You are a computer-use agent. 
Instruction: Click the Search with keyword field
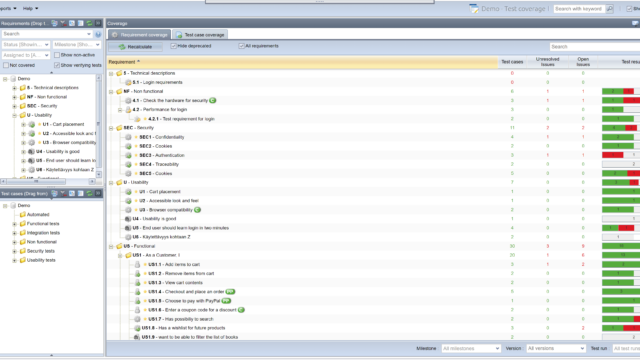579,9
